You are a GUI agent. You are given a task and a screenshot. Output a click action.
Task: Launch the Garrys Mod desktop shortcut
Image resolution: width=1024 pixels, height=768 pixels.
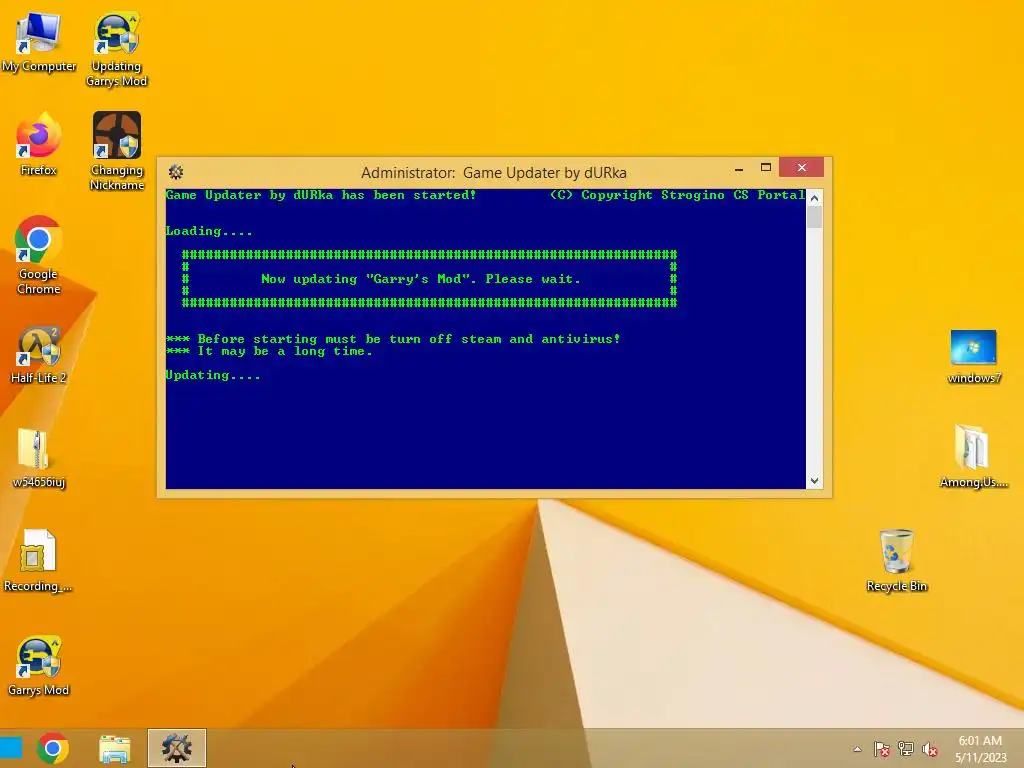coord(39,666)
